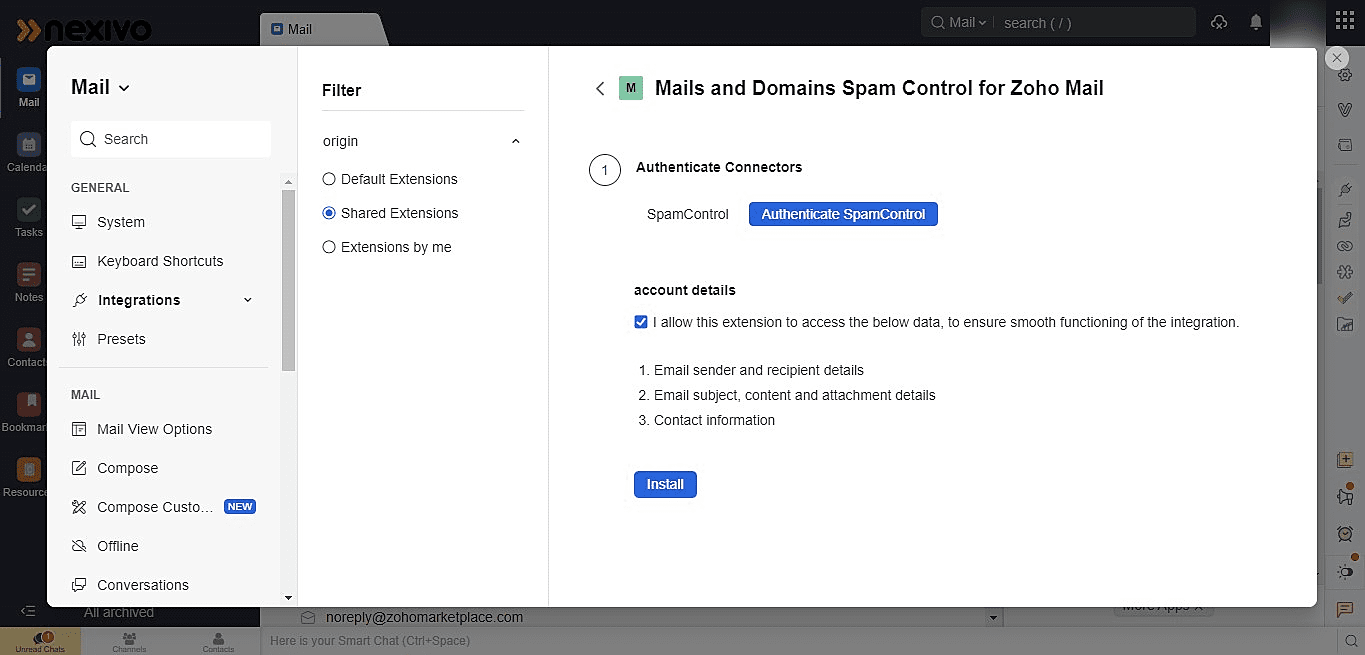1365x655 pixels.
Task: Expand the Integrations submenu chevron
Action: pyautogui.click(x=248, y=300)
